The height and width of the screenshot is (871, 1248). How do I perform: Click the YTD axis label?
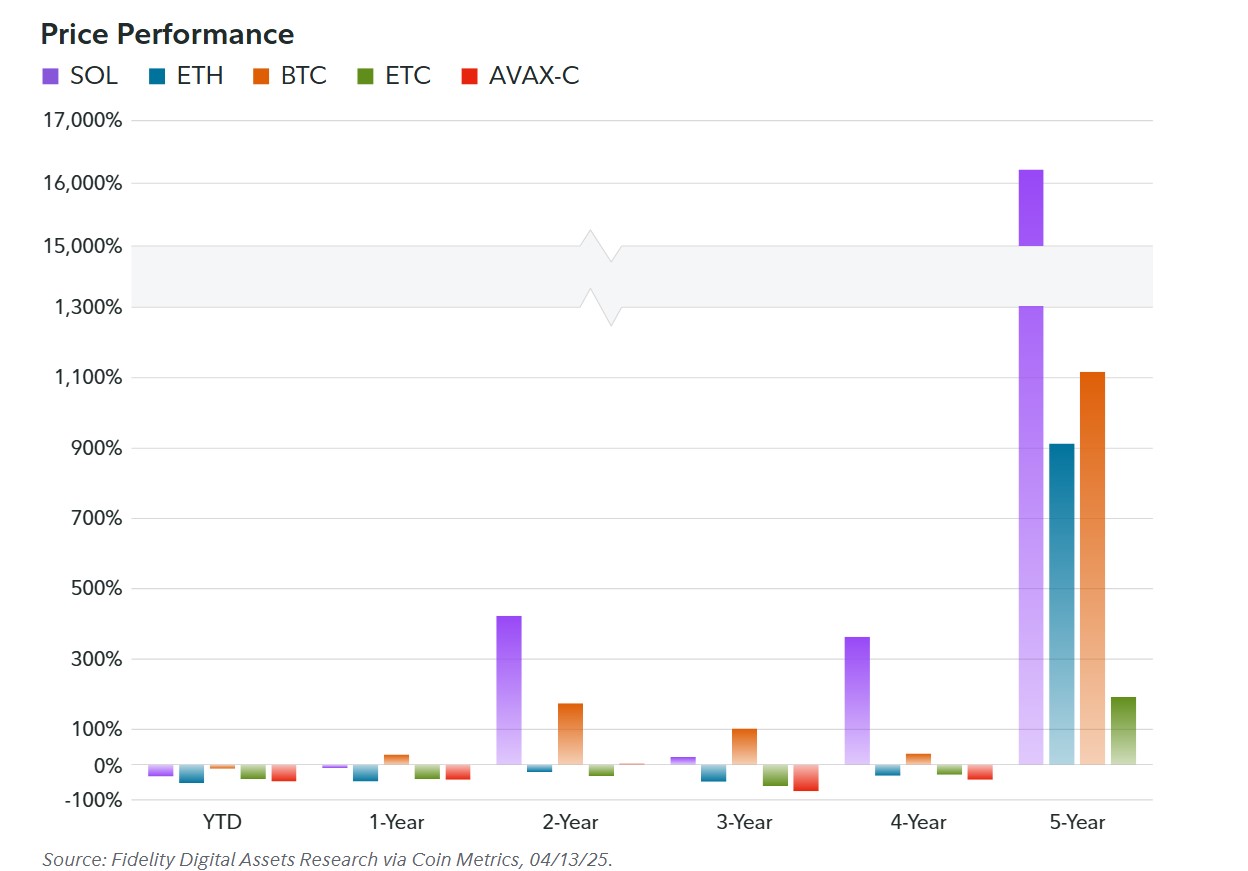[x=222, y=822]
